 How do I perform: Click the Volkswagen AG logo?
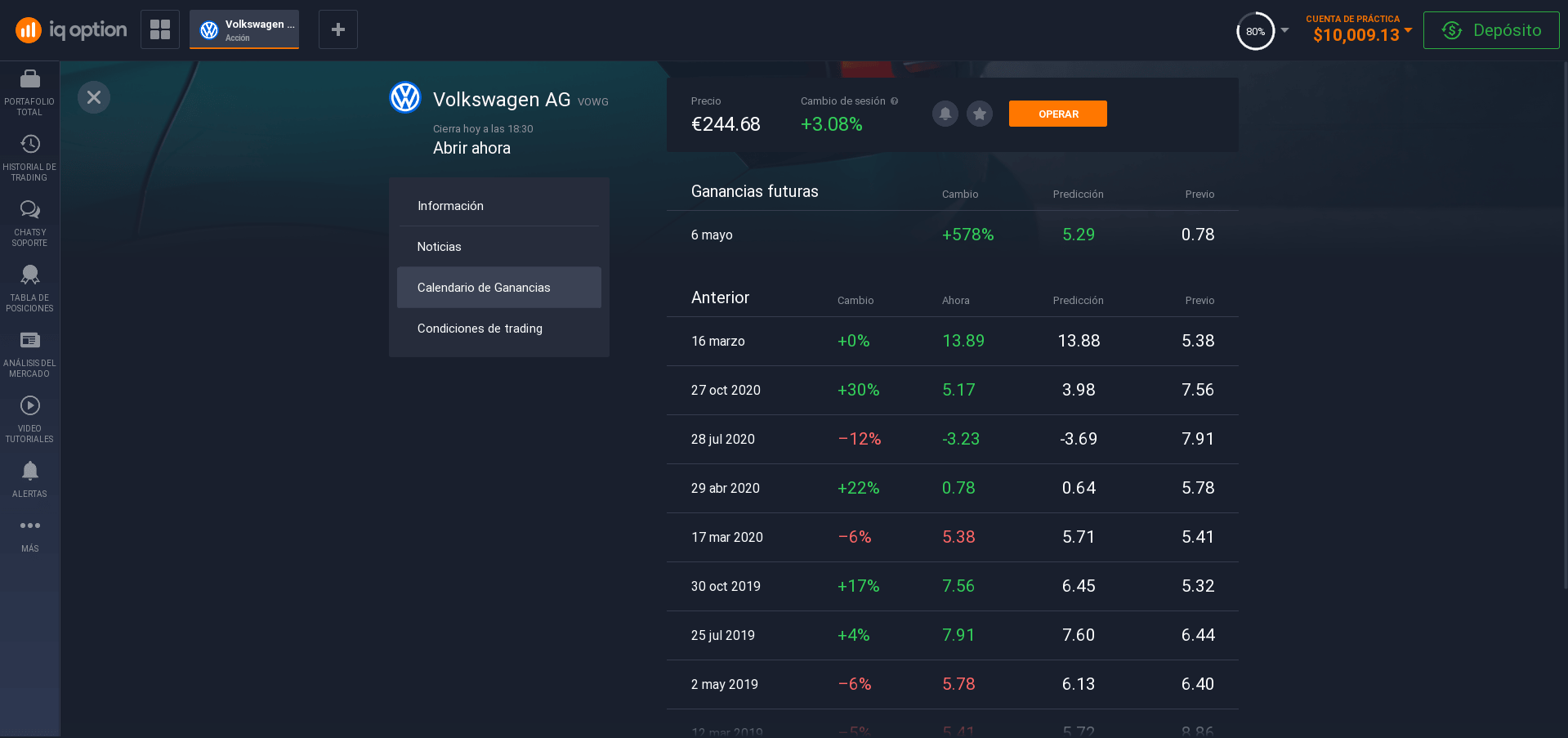click(x=405, y=98)
